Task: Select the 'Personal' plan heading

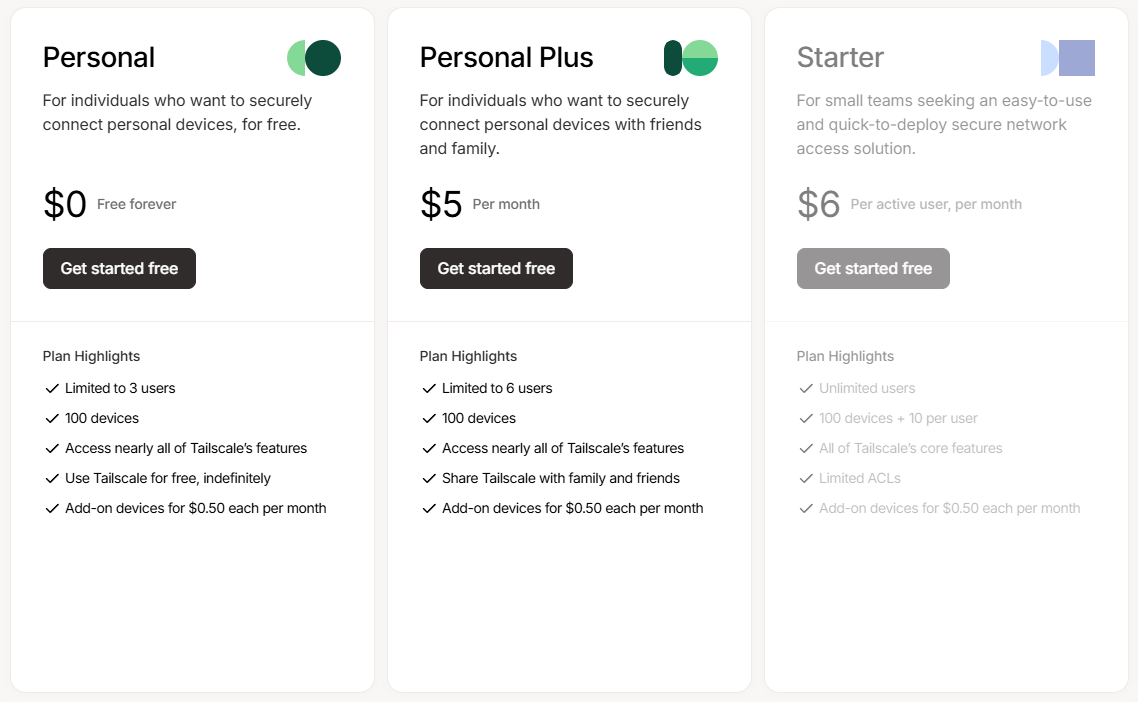Action: tap(99, 58)
